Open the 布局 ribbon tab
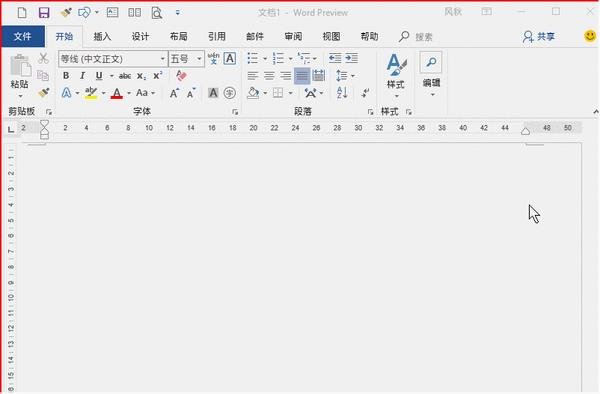This screenshot has width=600, height=394. [x=179, y=37]
